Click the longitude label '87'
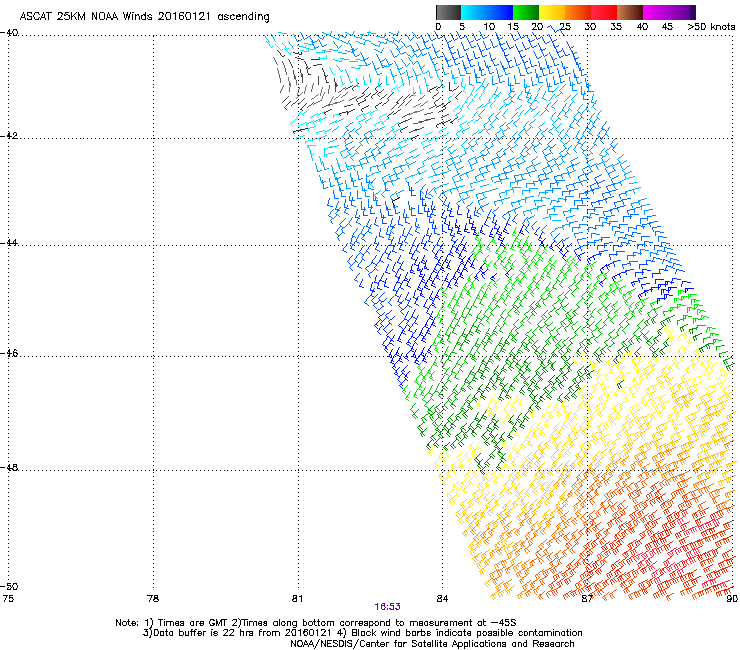This screenshot has width=740, height=650. coord(587,599)
